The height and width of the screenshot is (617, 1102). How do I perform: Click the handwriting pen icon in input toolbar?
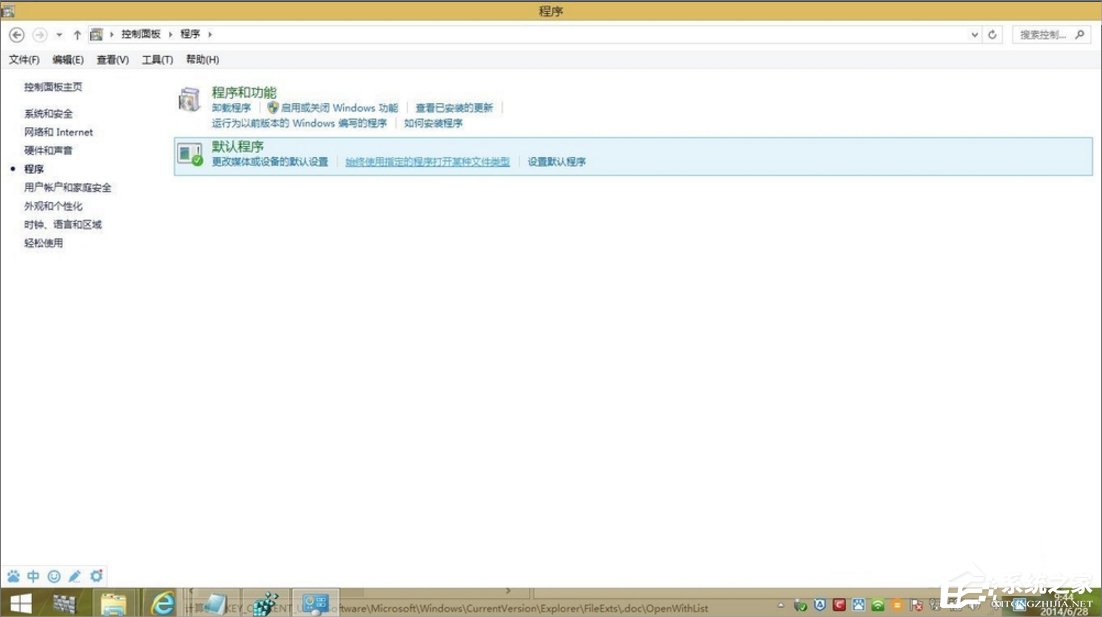tap(75, 576)
